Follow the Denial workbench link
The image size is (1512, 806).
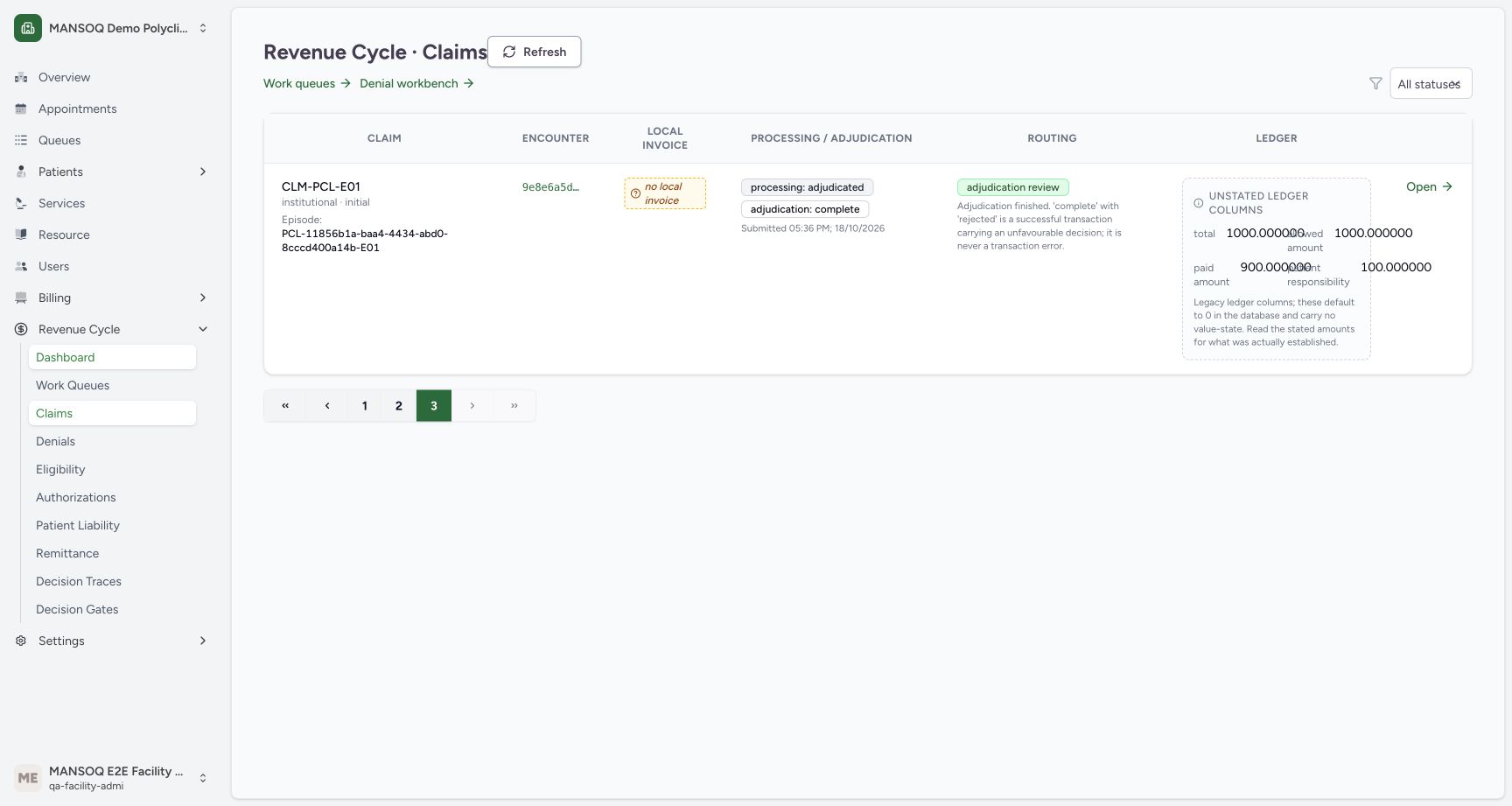(416, 83)
